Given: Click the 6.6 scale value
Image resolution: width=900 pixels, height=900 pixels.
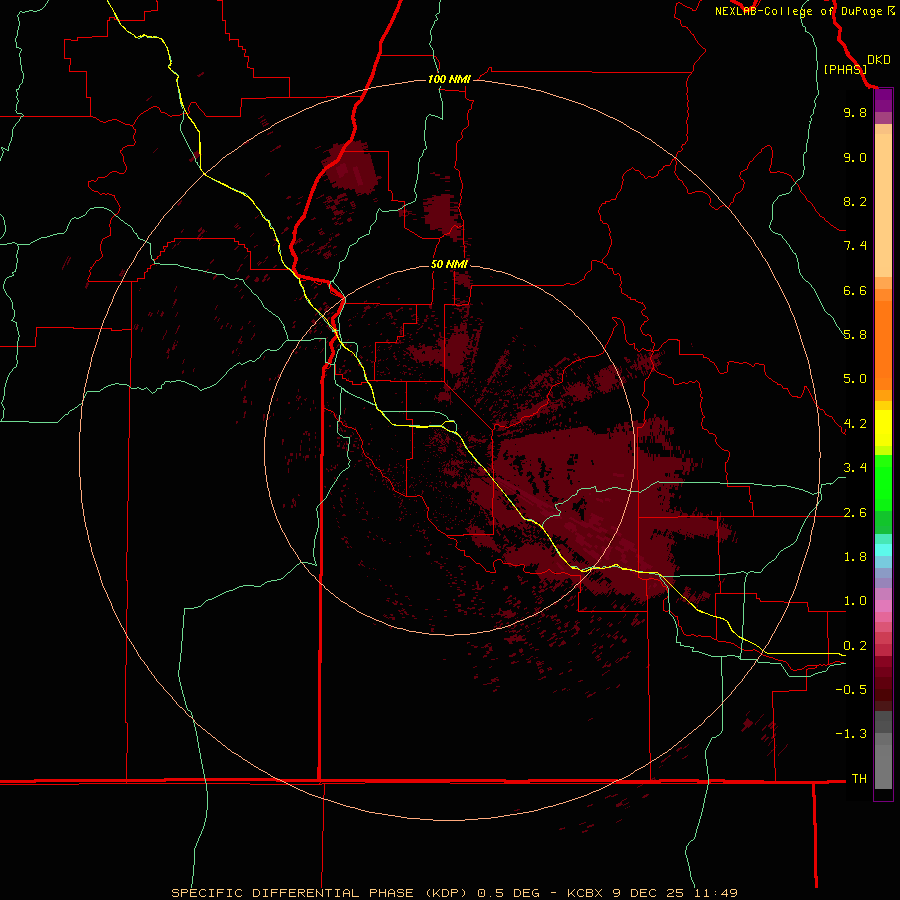Looking at the screenshot, I should [855, 290].
